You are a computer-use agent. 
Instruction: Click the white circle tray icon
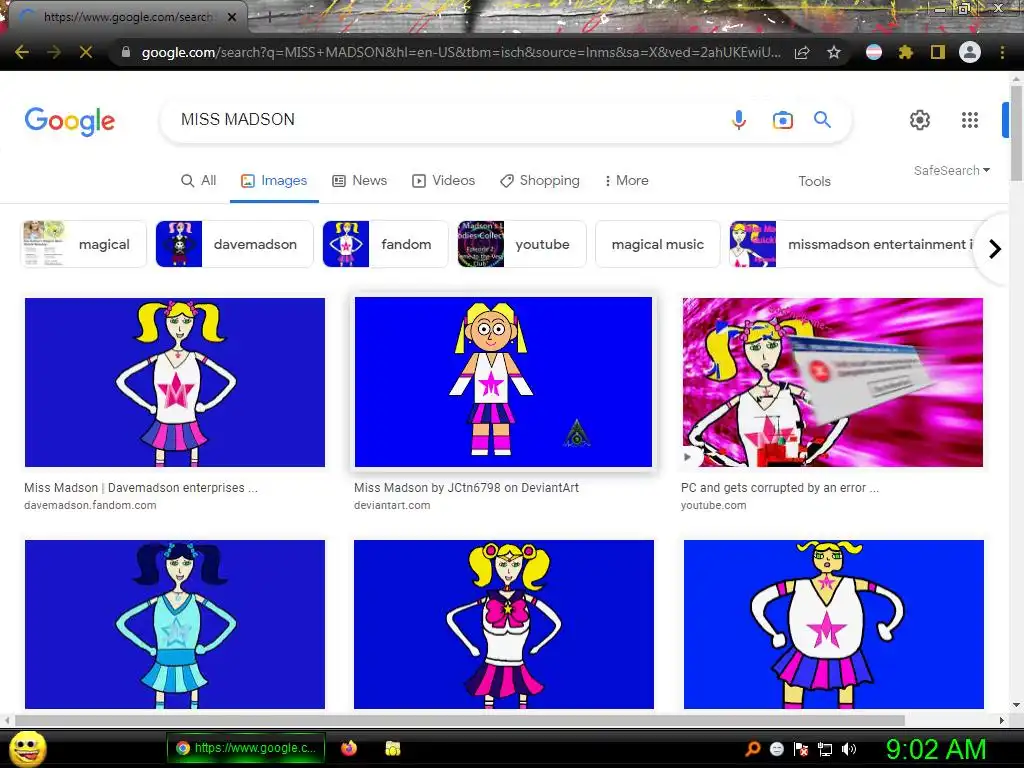click(776, 749)
